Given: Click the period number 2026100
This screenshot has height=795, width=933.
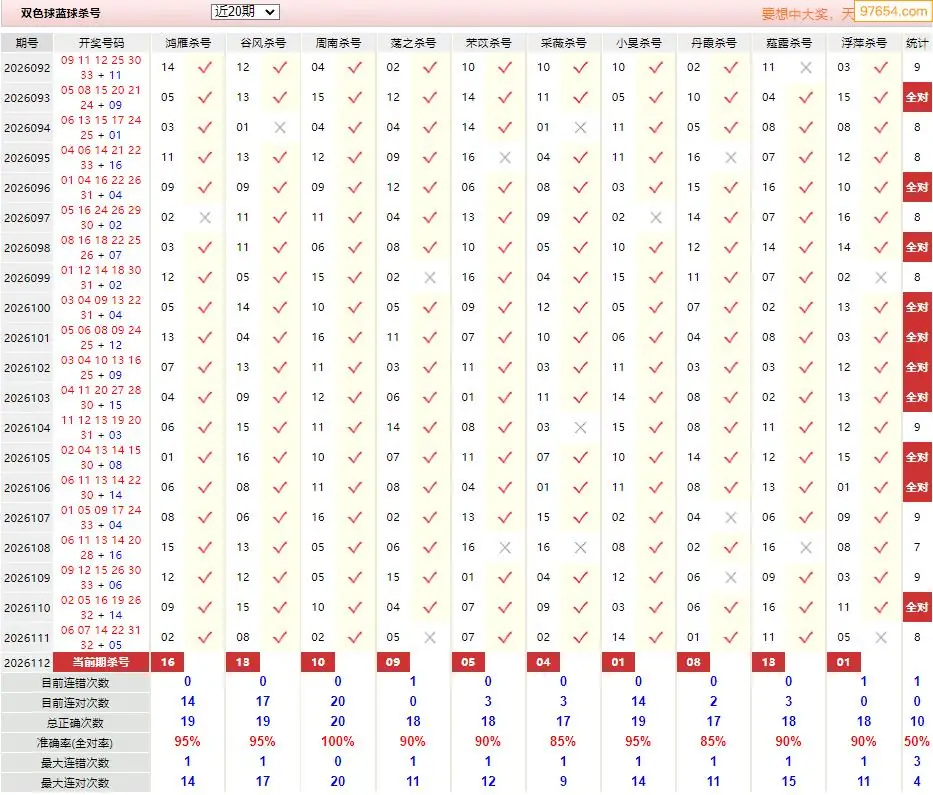Looking at the screenshot, I should pyautogui.click(x=27, y=308).
